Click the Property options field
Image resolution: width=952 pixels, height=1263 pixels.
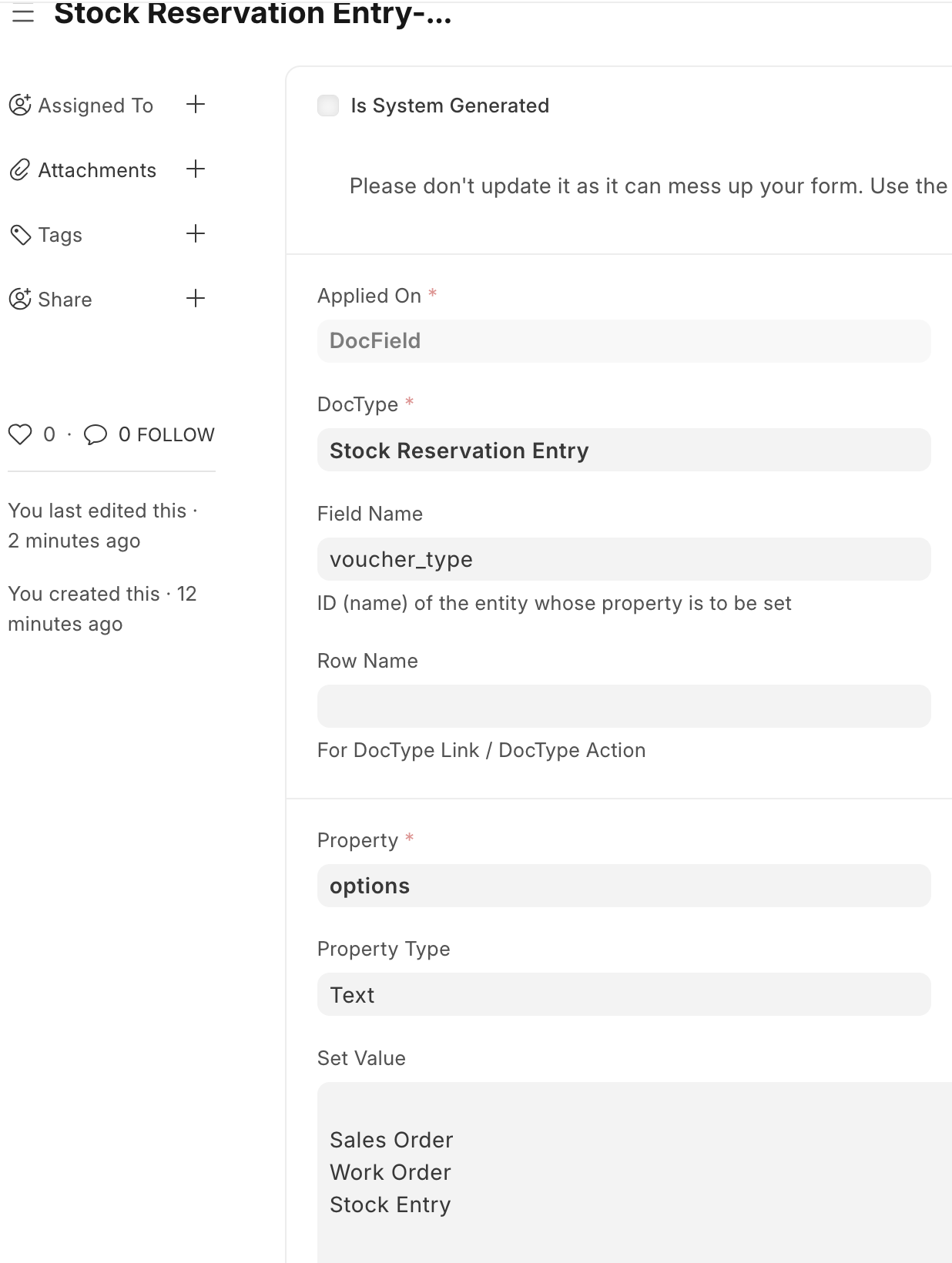pos(624,886)
